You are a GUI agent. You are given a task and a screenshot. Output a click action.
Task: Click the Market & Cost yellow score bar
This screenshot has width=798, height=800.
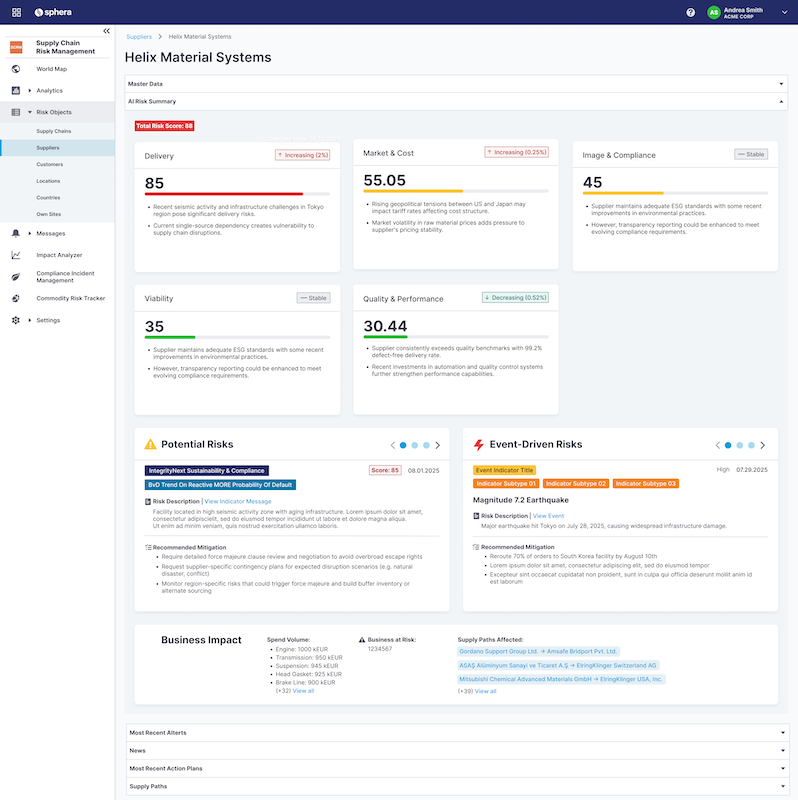(413, 191)
